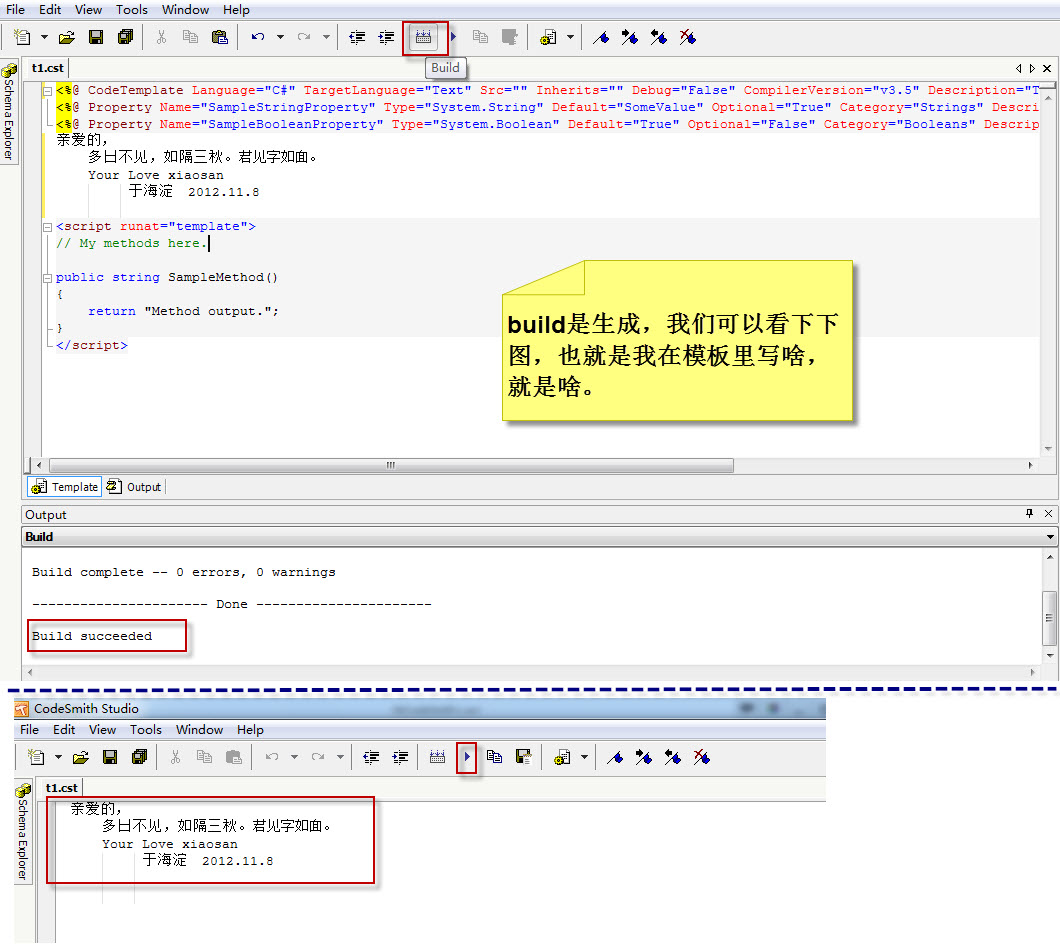
Task: Click the Open folder icon in the top window toolbar
Action: click(66, 37)
